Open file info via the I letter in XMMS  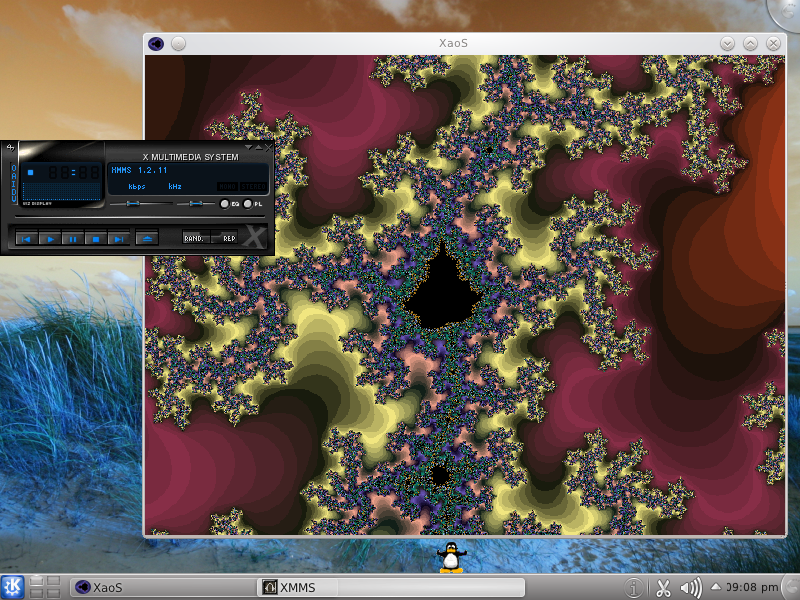pos(13,183)
